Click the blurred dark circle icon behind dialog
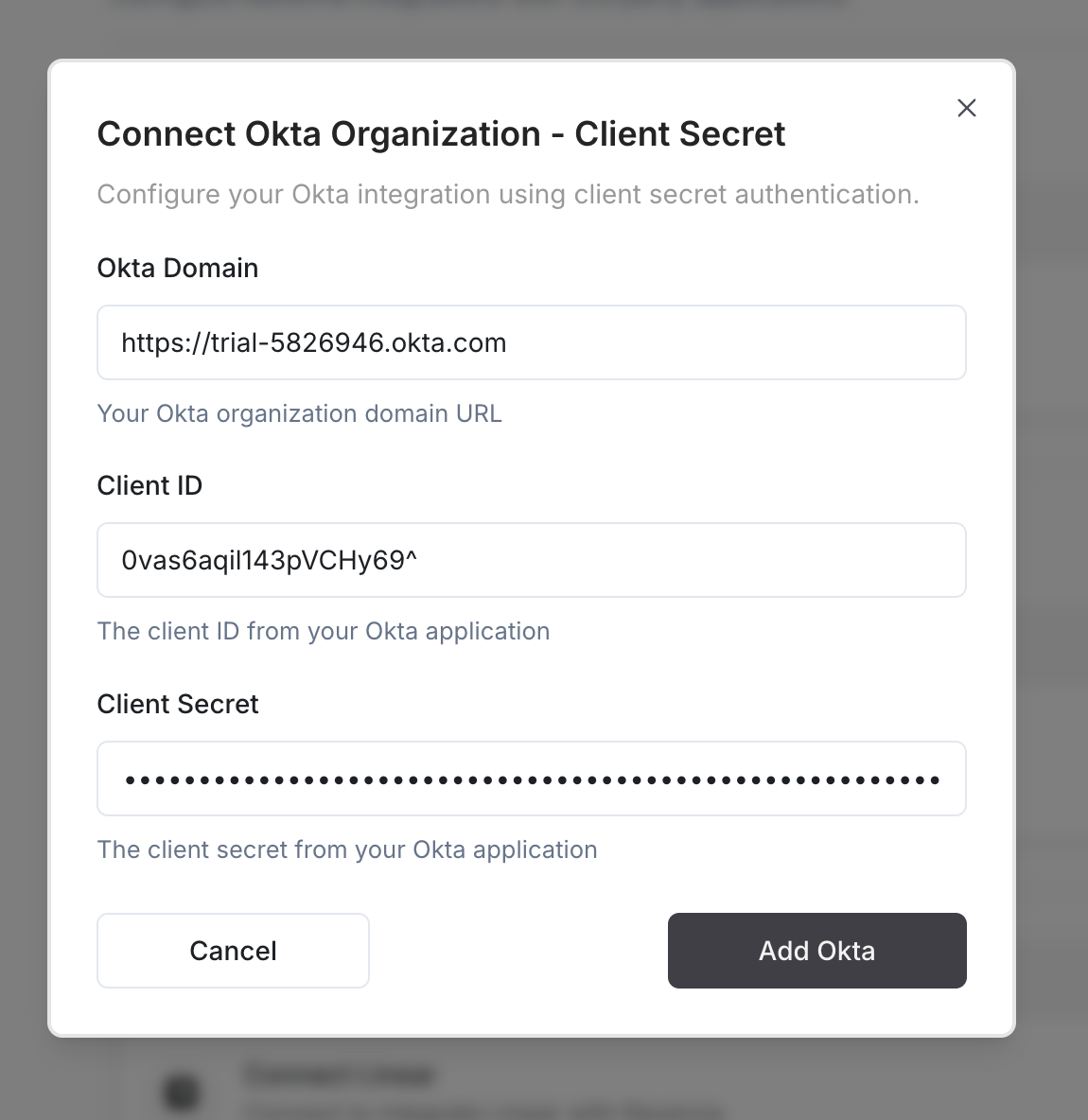Image resolution: width=1088 pixels, height=1120 pixels. tap(181, 1093)
